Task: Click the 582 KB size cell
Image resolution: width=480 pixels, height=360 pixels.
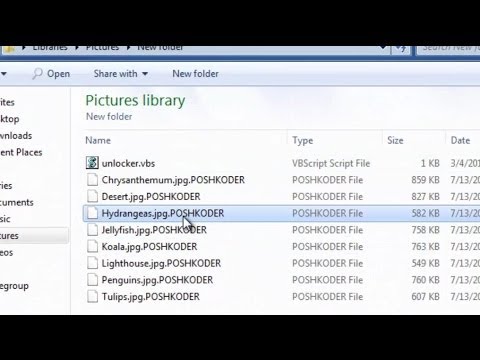Action: [425, 213]
